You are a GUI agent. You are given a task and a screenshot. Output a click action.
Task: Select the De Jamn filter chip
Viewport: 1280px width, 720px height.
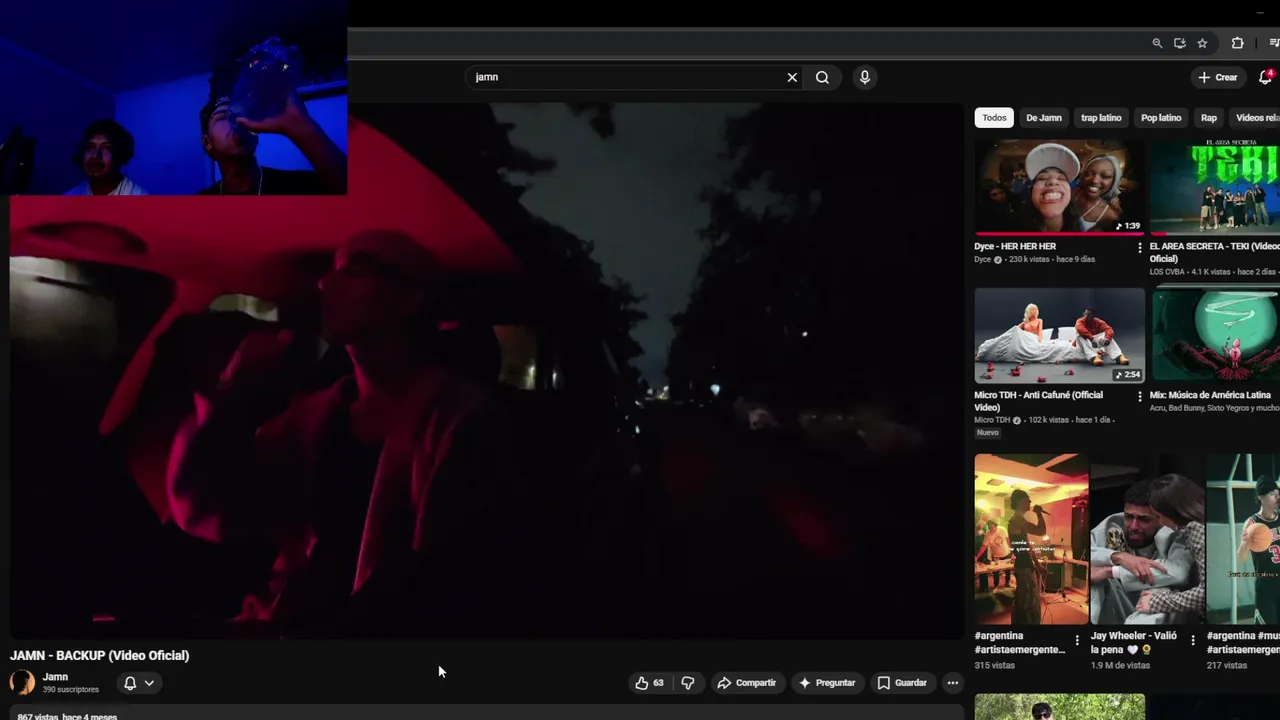[1044, 118]
